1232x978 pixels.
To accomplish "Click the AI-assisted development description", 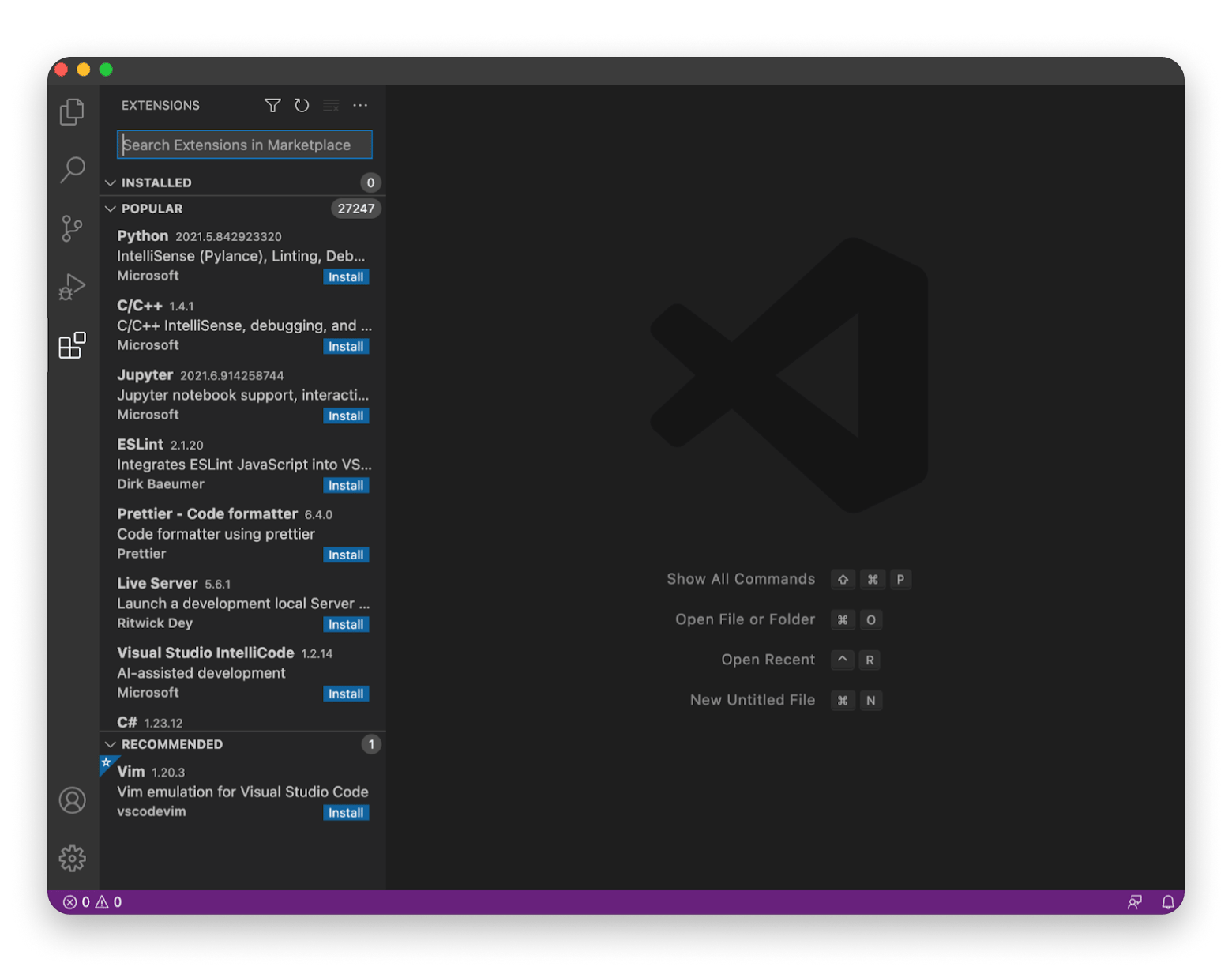I will (201, 673).
